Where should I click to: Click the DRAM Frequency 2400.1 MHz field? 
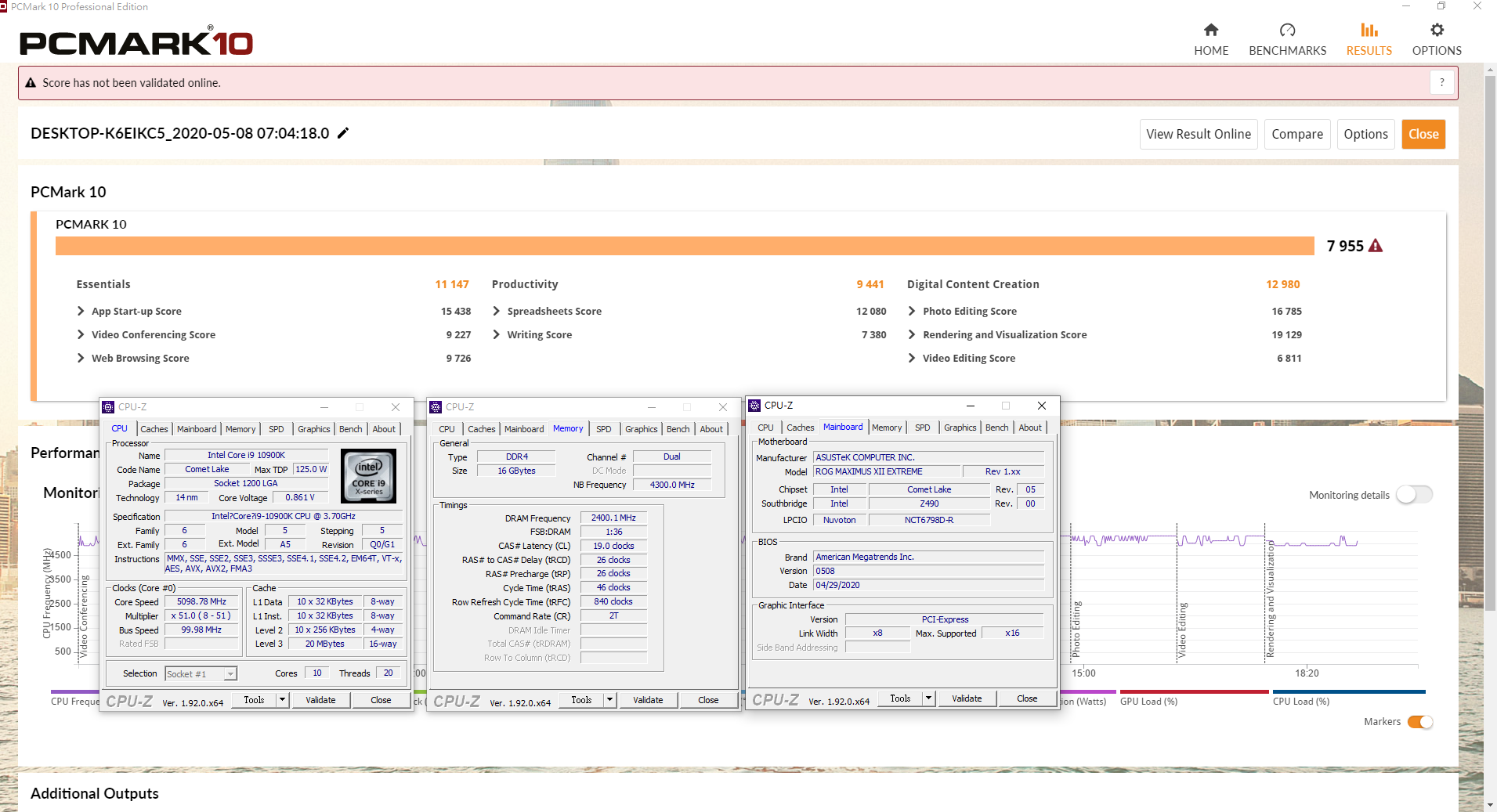pos(613,518)
